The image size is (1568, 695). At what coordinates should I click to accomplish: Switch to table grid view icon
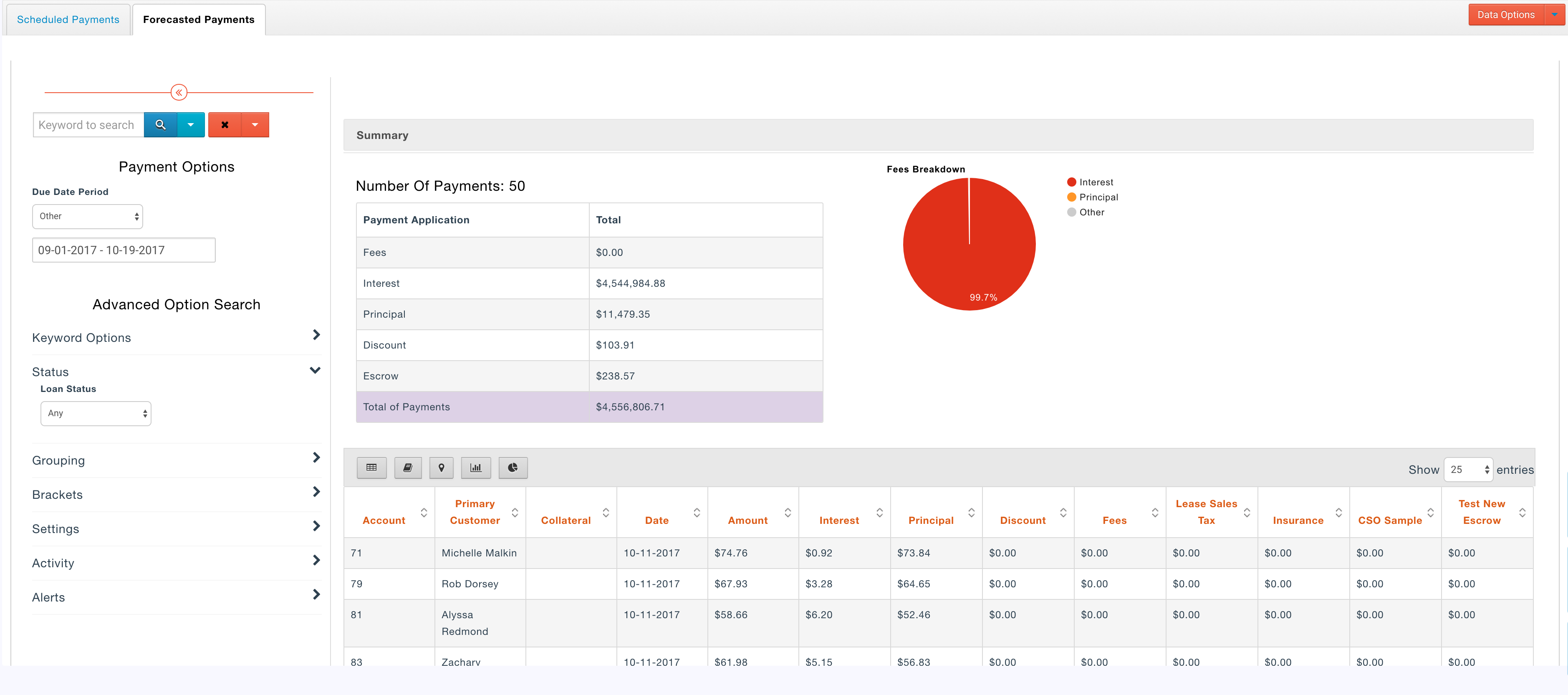[x=371, y=468]
